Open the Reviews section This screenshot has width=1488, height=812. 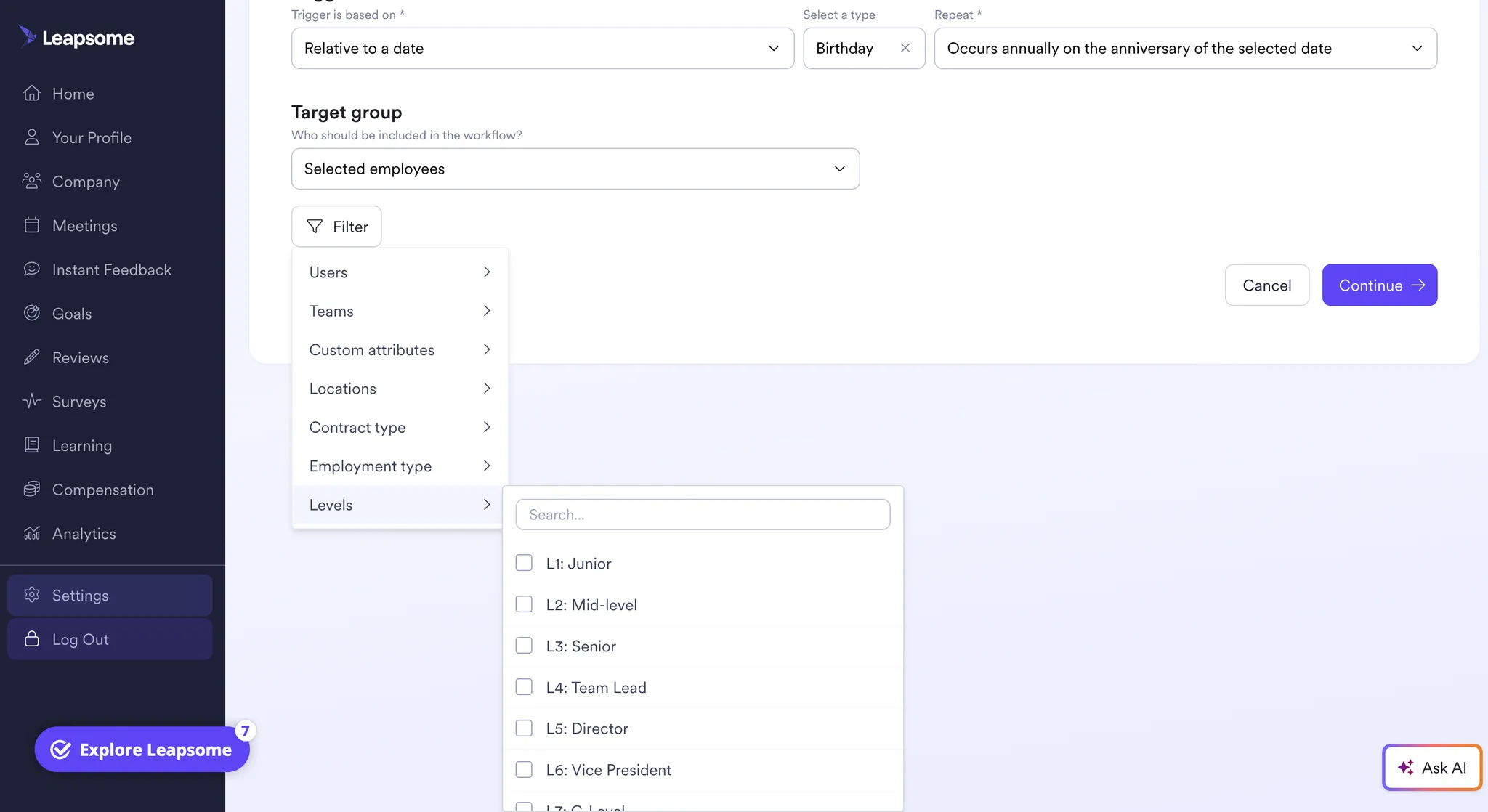pos(80,357)
